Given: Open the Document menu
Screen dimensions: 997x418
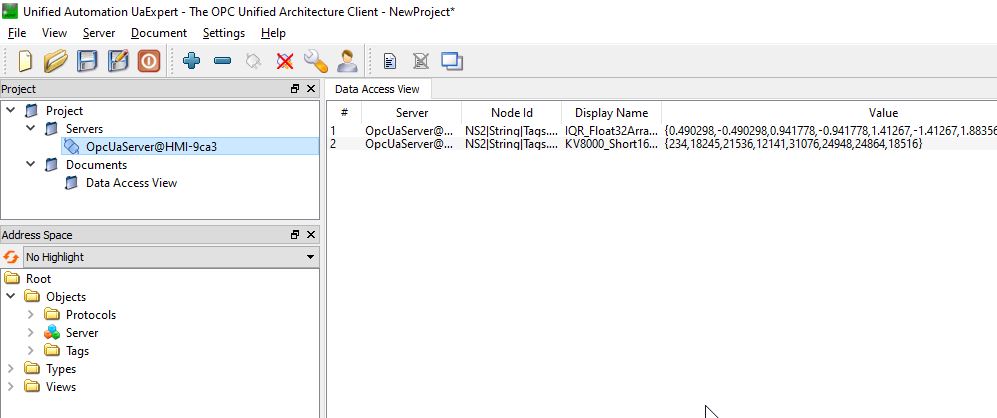Looking at the screenshot, I should click(159, 33).
